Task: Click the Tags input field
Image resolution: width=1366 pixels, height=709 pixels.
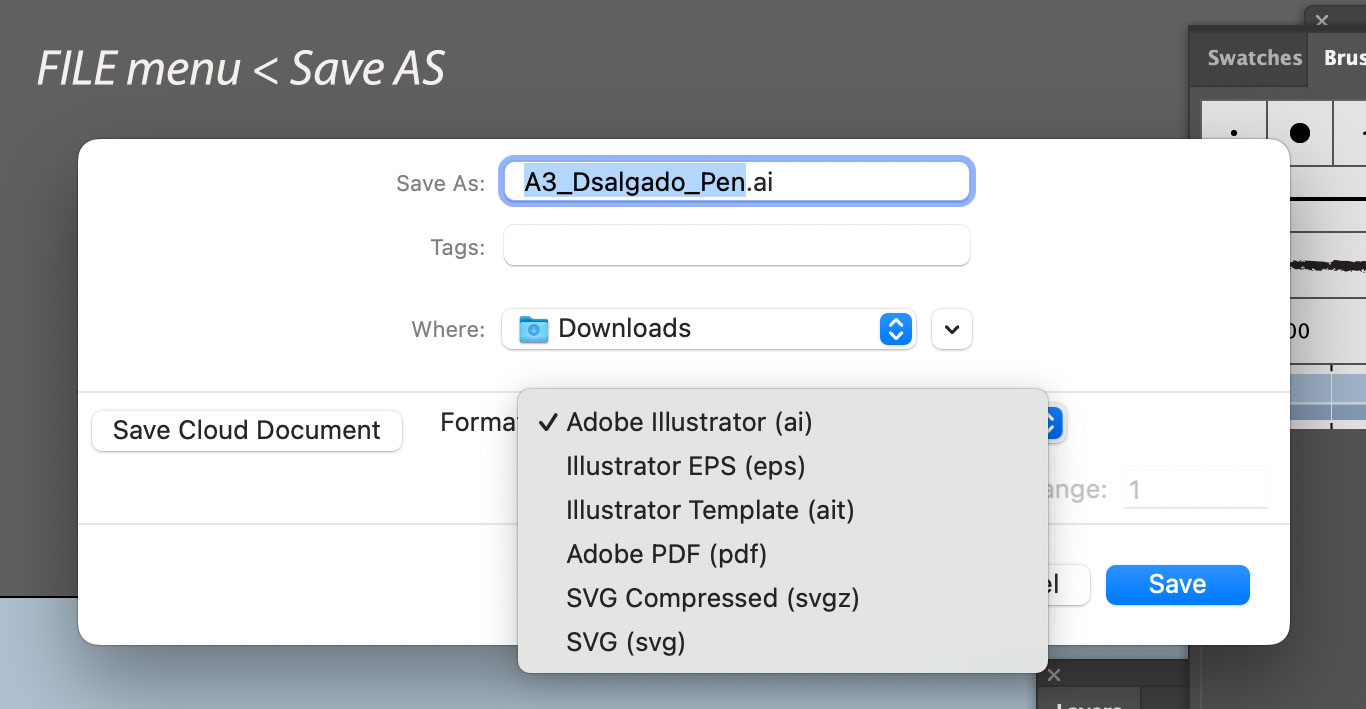Action: tap(735, 246)
